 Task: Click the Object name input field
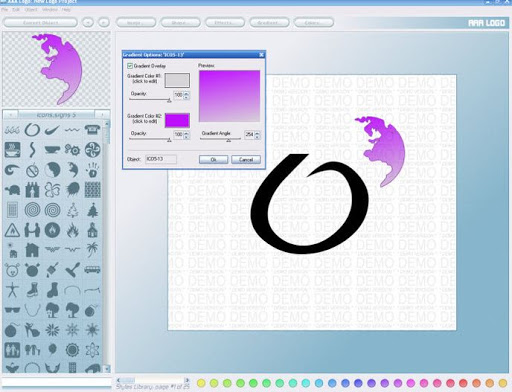tap(161, 159)
